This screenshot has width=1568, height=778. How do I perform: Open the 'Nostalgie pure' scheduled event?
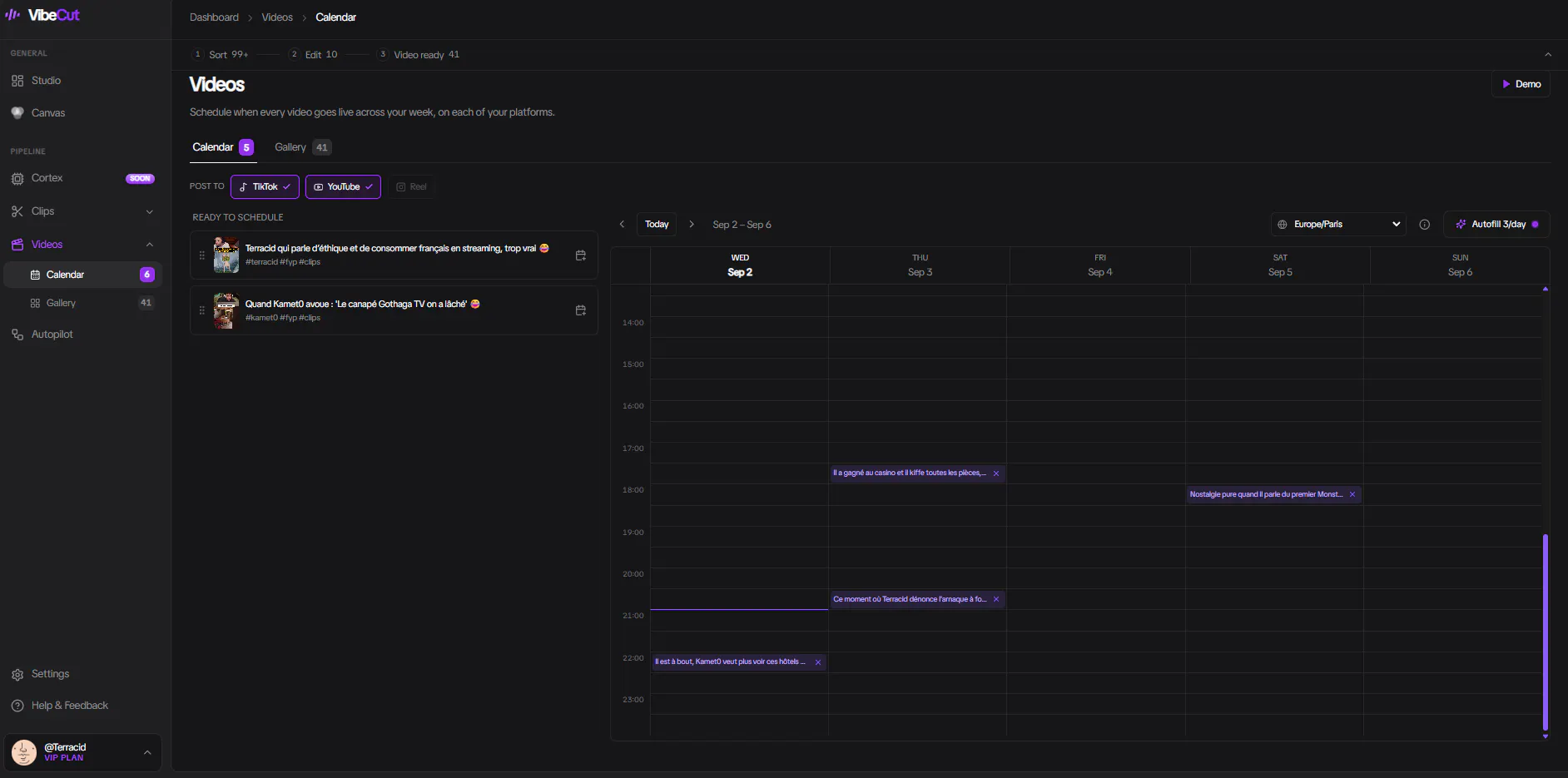pyautogui.click(x=1266, y=495)
